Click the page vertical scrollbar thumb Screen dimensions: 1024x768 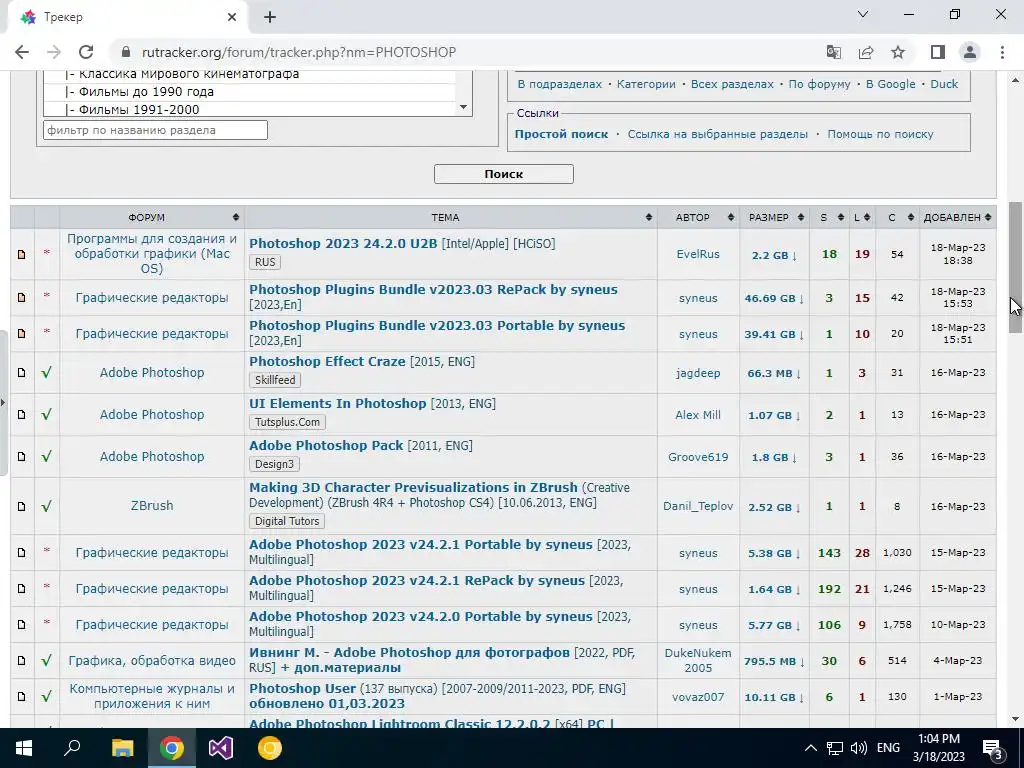[x=1016, y=268]
